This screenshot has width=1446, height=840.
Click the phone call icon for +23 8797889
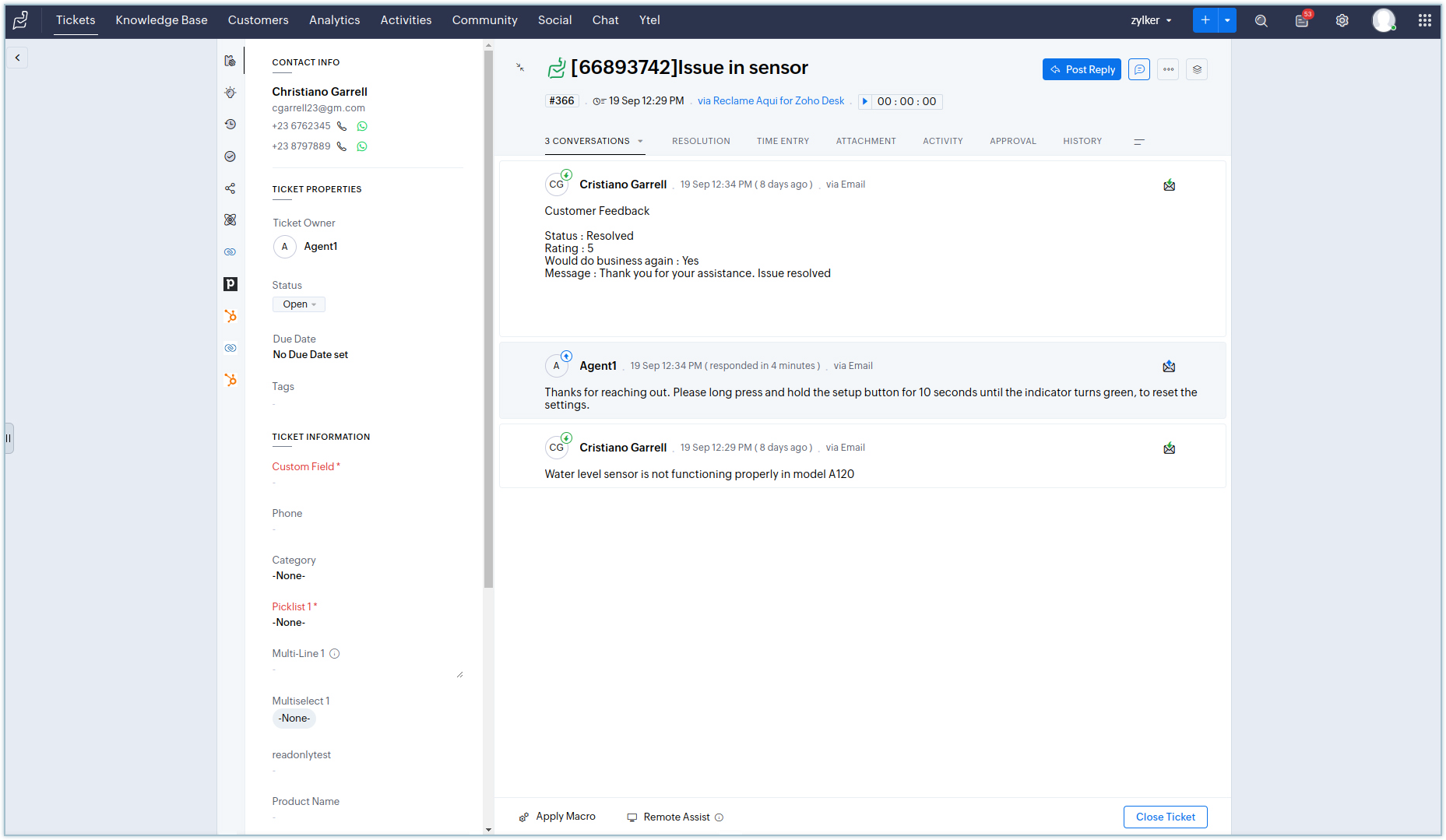(341, 146)
